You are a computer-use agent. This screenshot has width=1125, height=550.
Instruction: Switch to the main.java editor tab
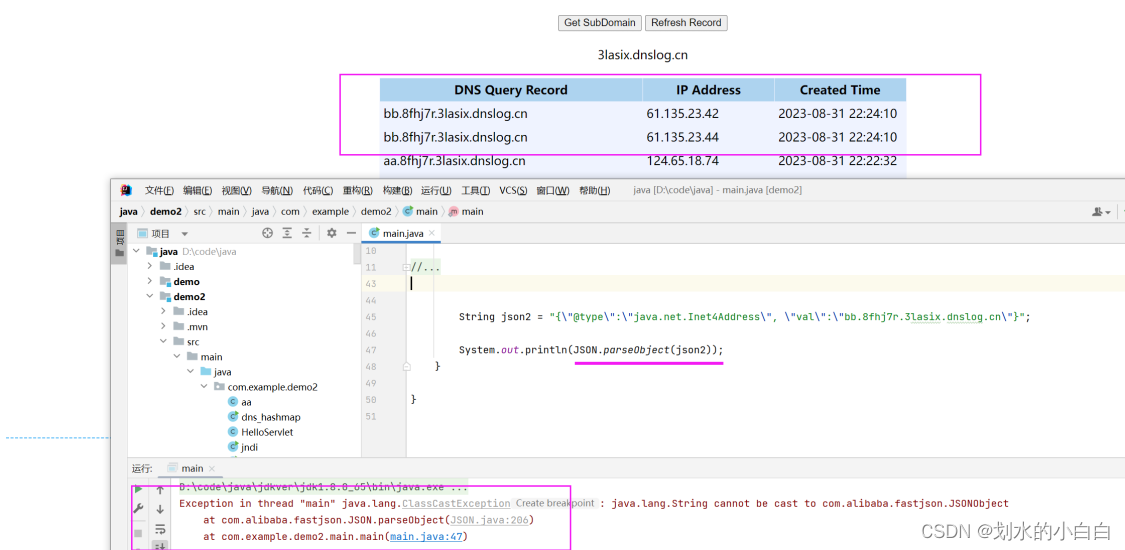pyautogui.click(x=403, y=234)
